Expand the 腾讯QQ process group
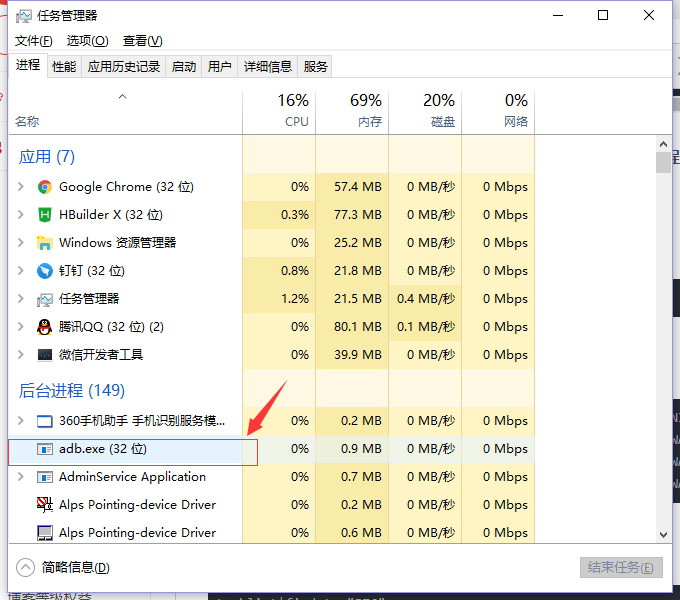The width and height of the screenshot is (680, 600). pyautogui.click(x=20, y=326)
